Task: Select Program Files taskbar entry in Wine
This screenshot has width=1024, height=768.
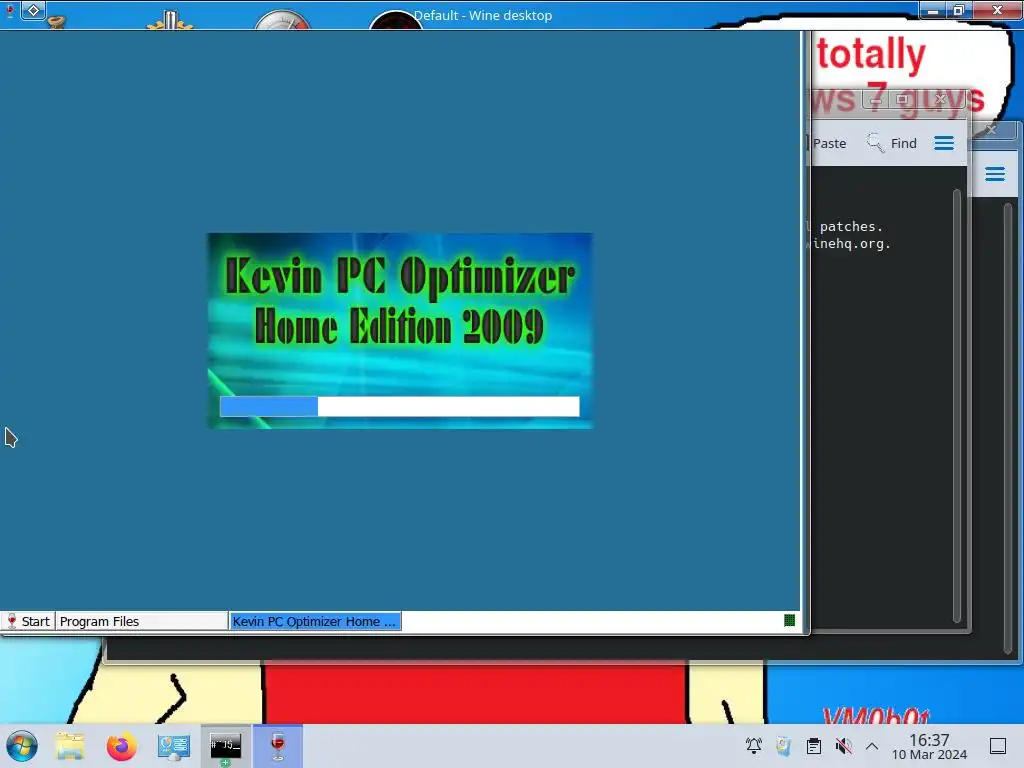Action: click(x=141, y=621)
